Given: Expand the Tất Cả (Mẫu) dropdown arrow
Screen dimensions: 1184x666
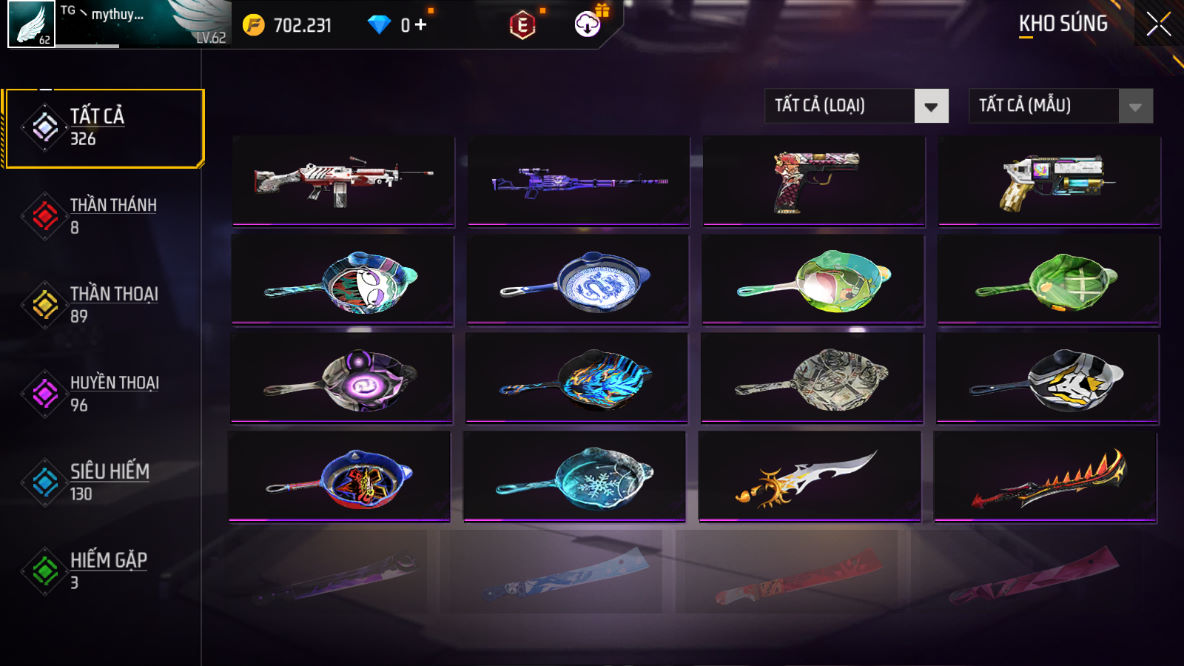Looking at the screenshot, I should pos(1135,106).
